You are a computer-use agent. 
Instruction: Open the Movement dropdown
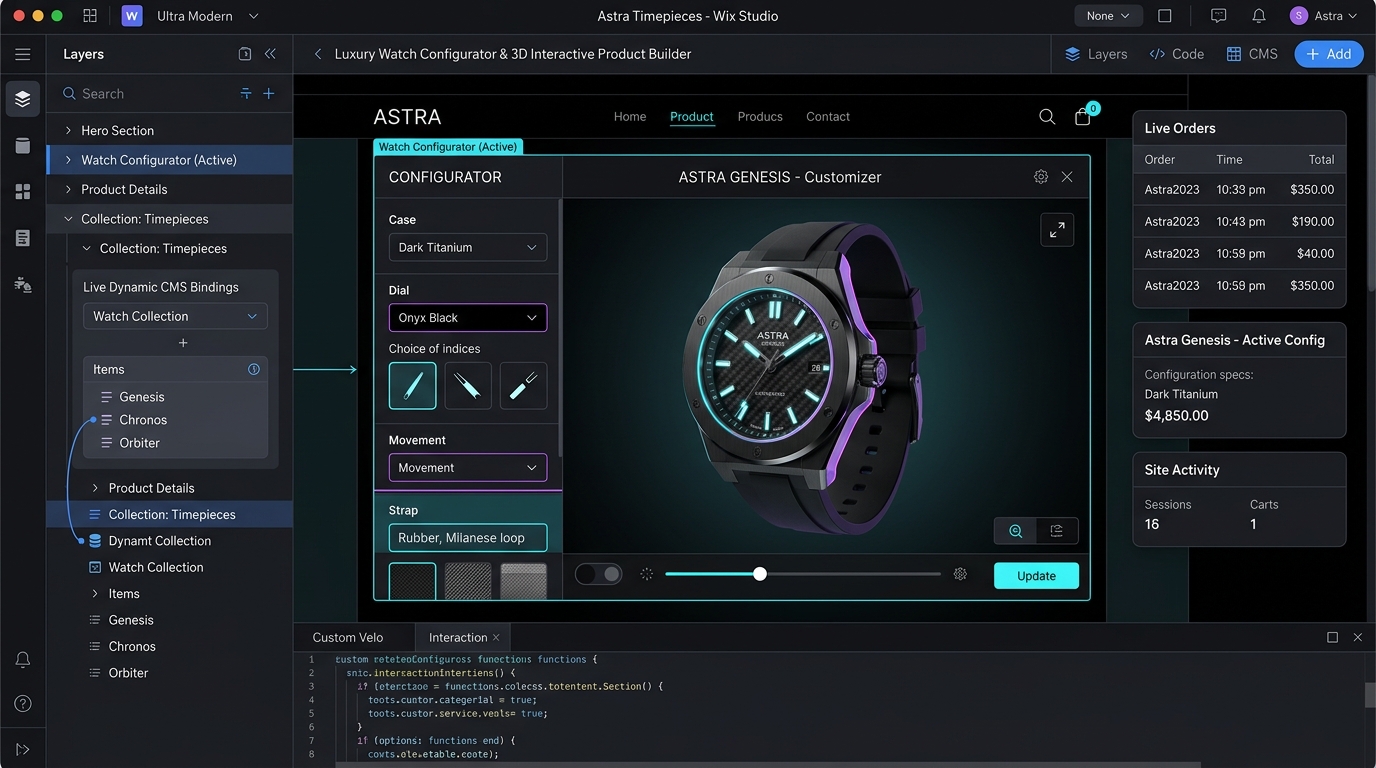click(x=468, y=467)
